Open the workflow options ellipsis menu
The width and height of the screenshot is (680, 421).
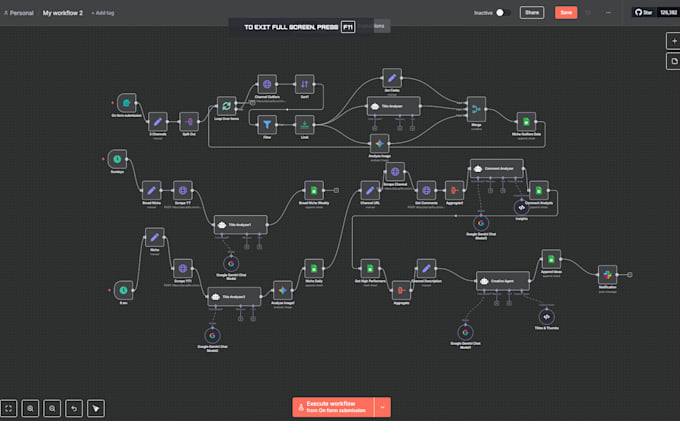[608, 13]
